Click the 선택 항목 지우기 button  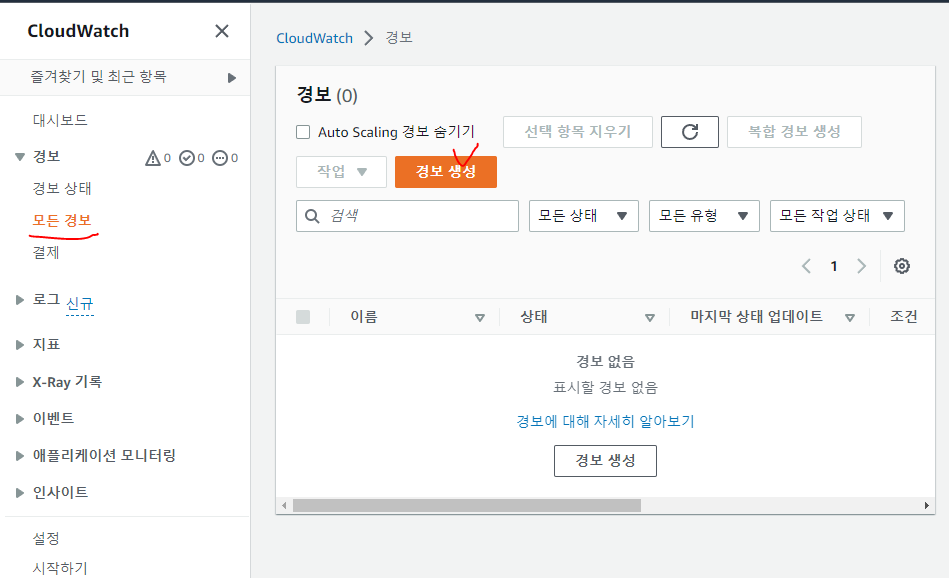[x=578, y=132]
